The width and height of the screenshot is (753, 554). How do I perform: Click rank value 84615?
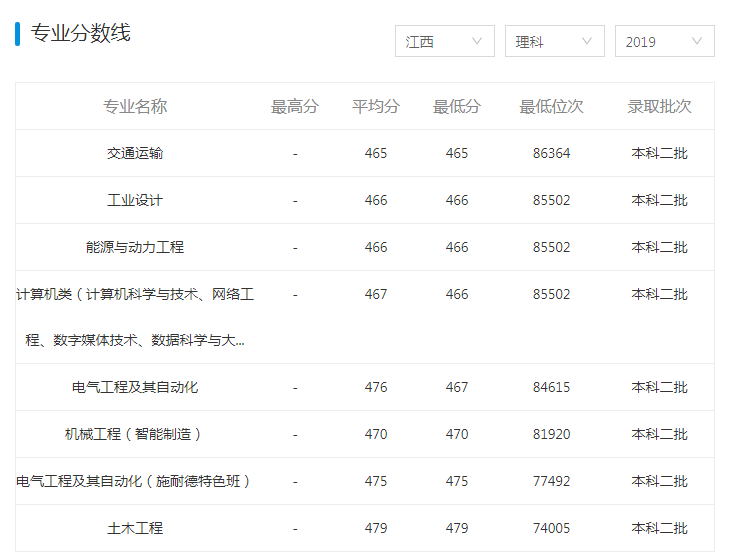[551, 387]
